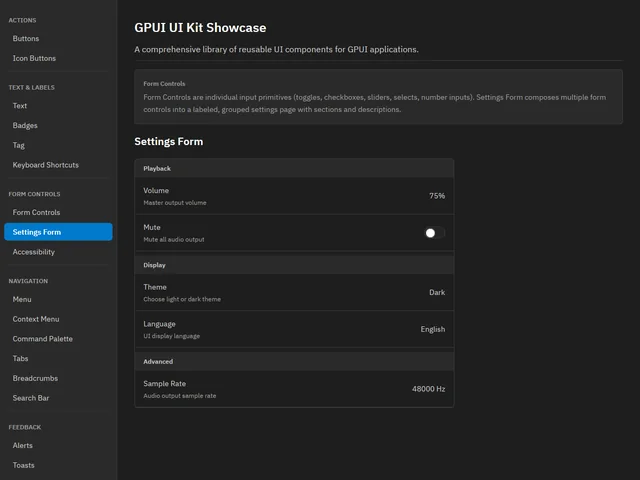Click the Display section header

tap(294, 265)
